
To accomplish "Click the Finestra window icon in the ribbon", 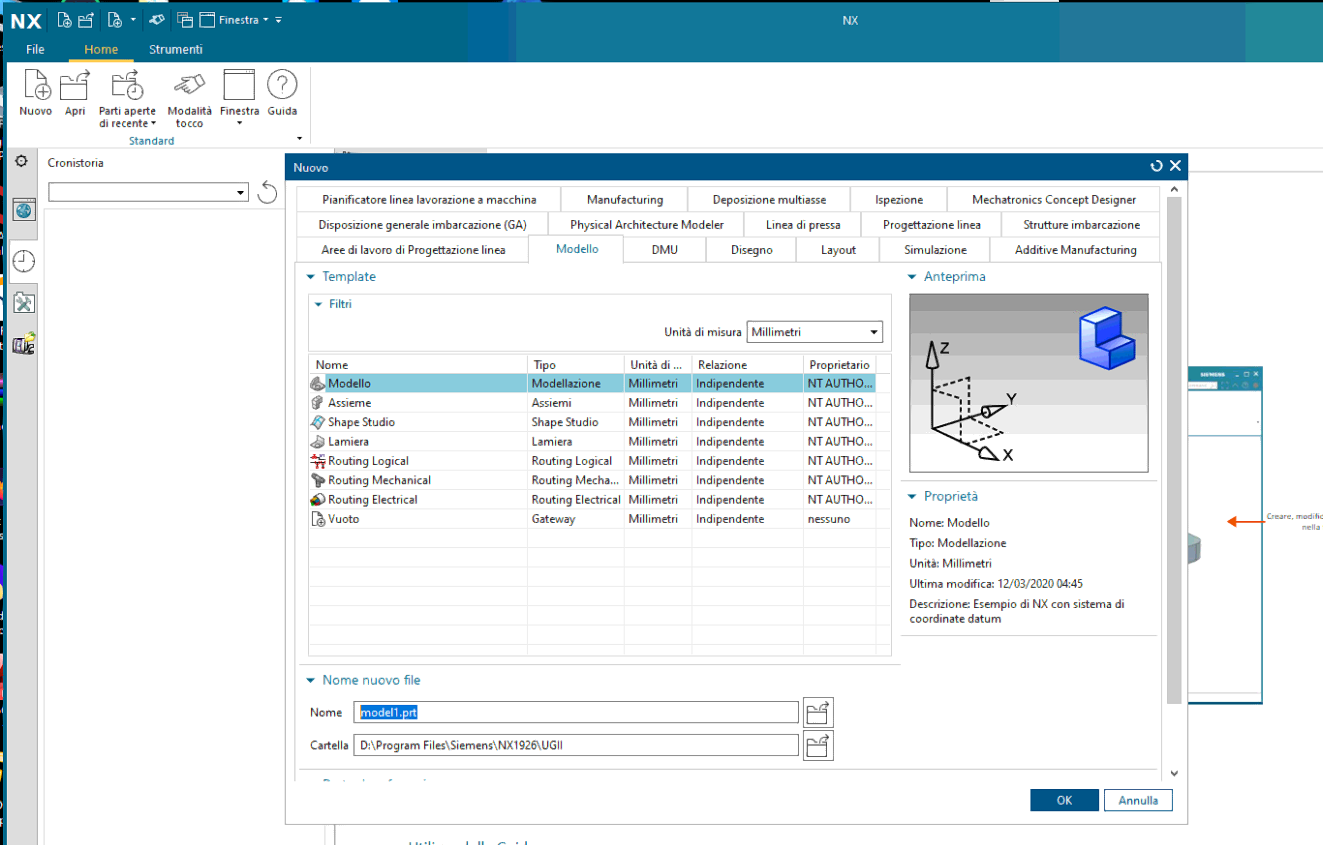I will (x=239, y=86).
